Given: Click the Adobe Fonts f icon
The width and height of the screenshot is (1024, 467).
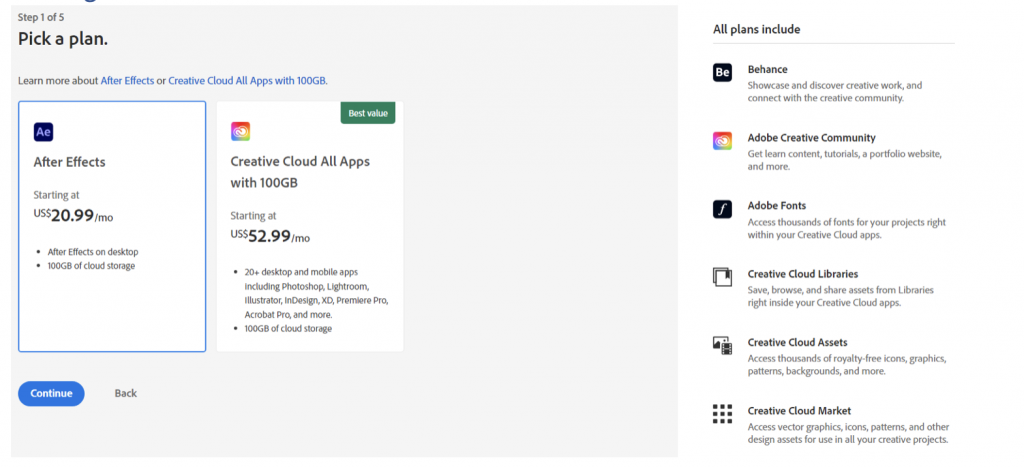Looking at the screenshot, I should [x=722, y=209].
